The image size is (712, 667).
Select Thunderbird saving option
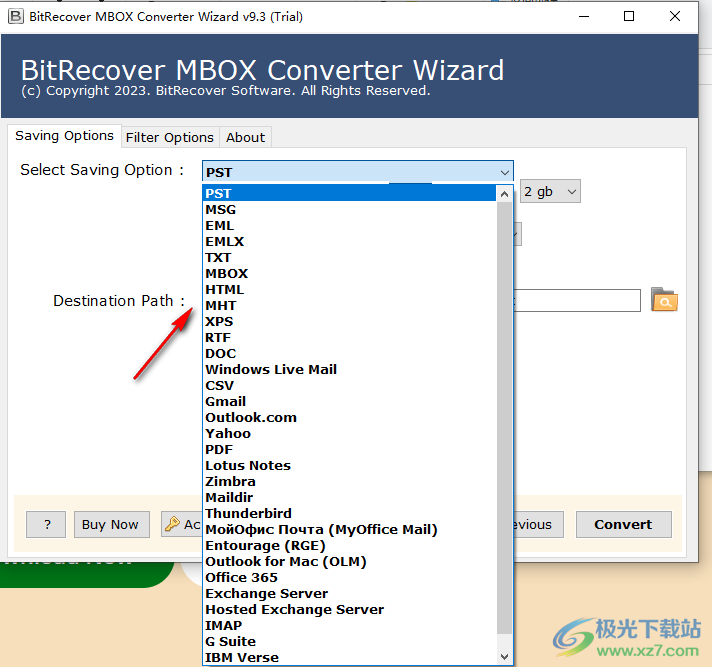(349, 514)
